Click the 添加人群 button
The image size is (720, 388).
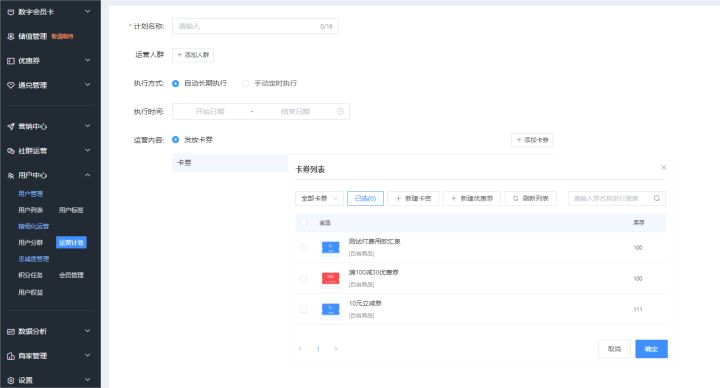click(193, 55)
